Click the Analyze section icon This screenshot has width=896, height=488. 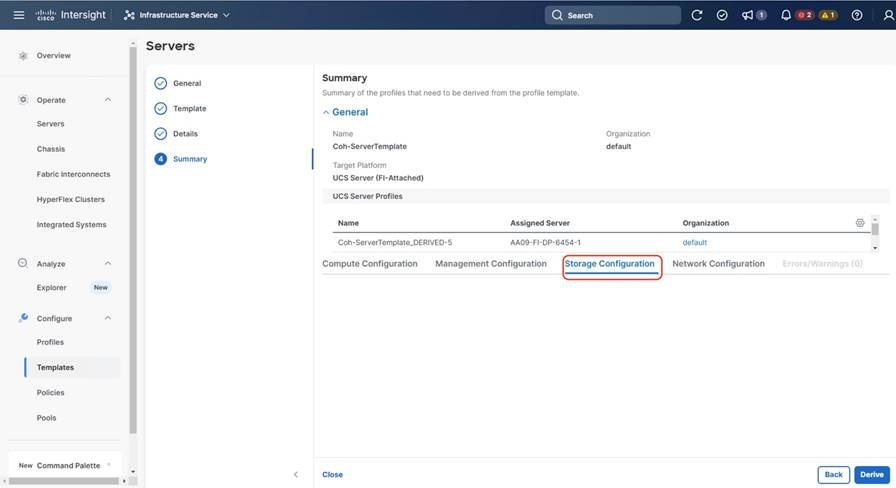(x=23, y=263)
